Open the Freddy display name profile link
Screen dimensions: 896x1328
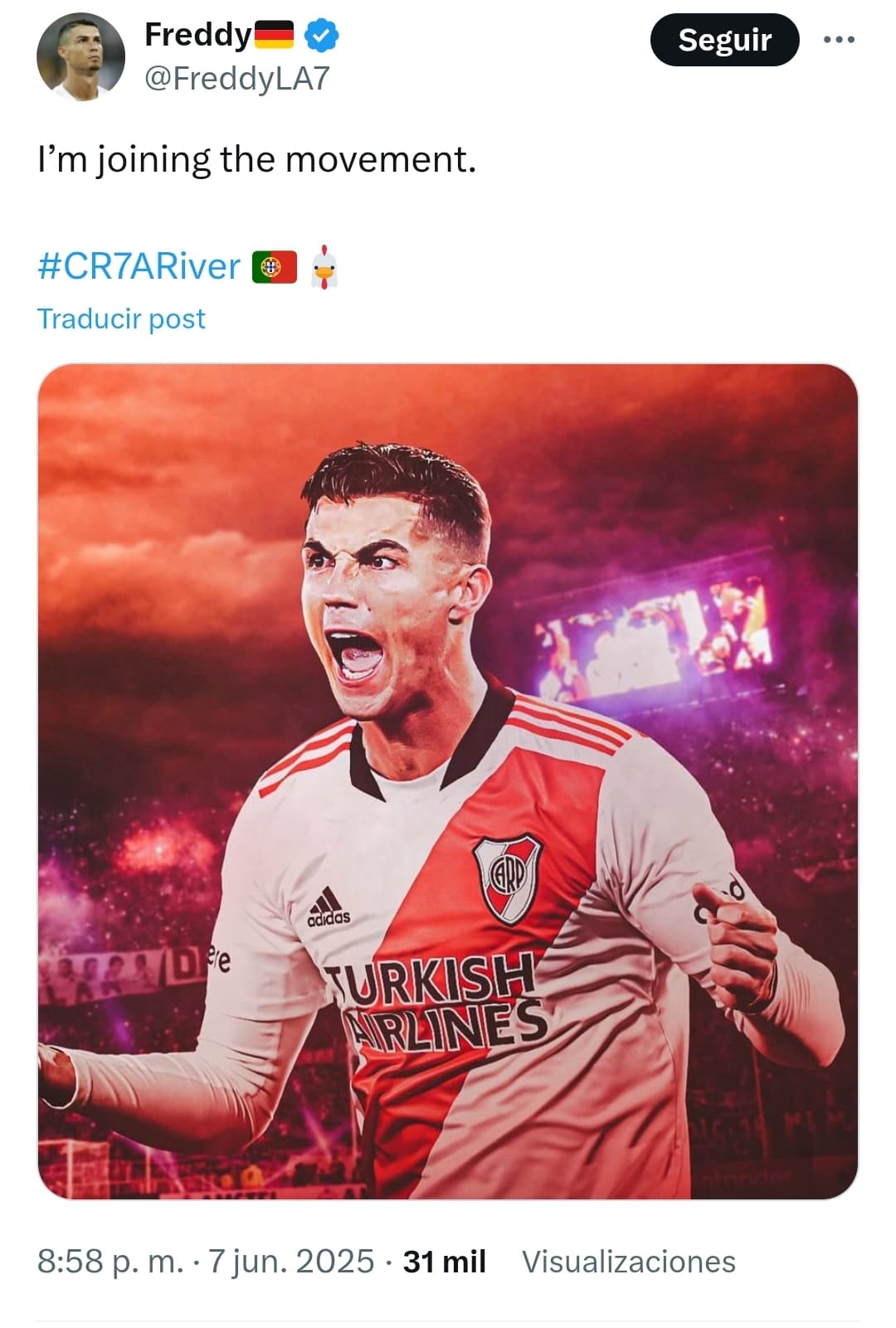[x=197, y=35]
